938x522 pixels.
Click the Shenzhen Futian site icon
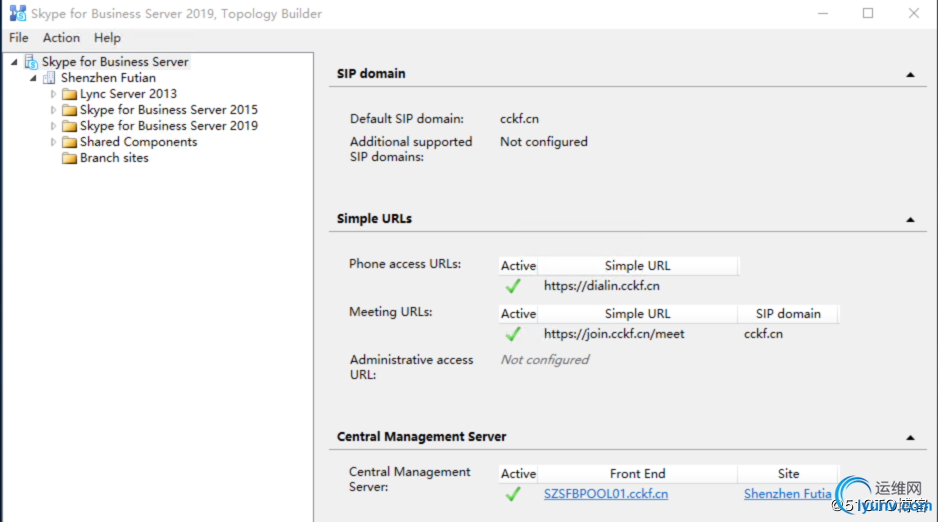49,78
